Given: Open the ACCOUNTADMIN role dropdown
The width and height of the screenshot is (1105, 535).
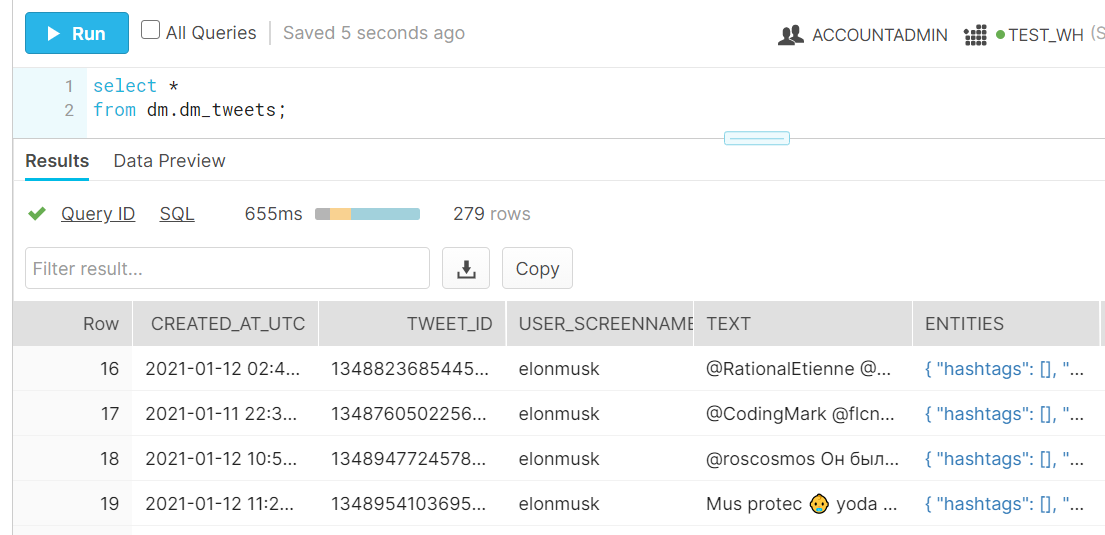Looking at the screenshot, I should pos(879,35).
